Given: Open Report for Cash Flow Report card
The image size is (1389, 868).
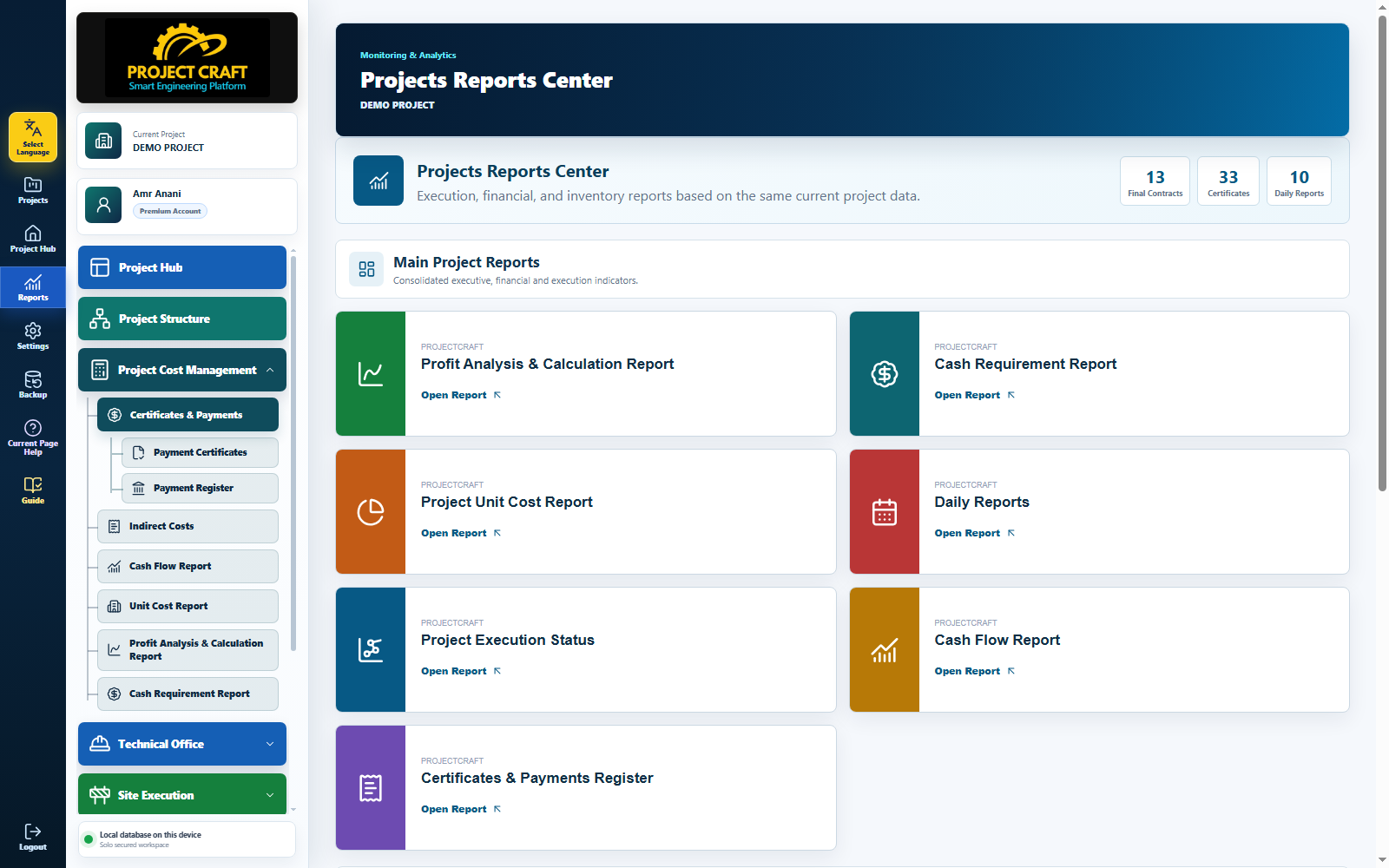Looking at the screenshot, I should [x=975, y=671].
